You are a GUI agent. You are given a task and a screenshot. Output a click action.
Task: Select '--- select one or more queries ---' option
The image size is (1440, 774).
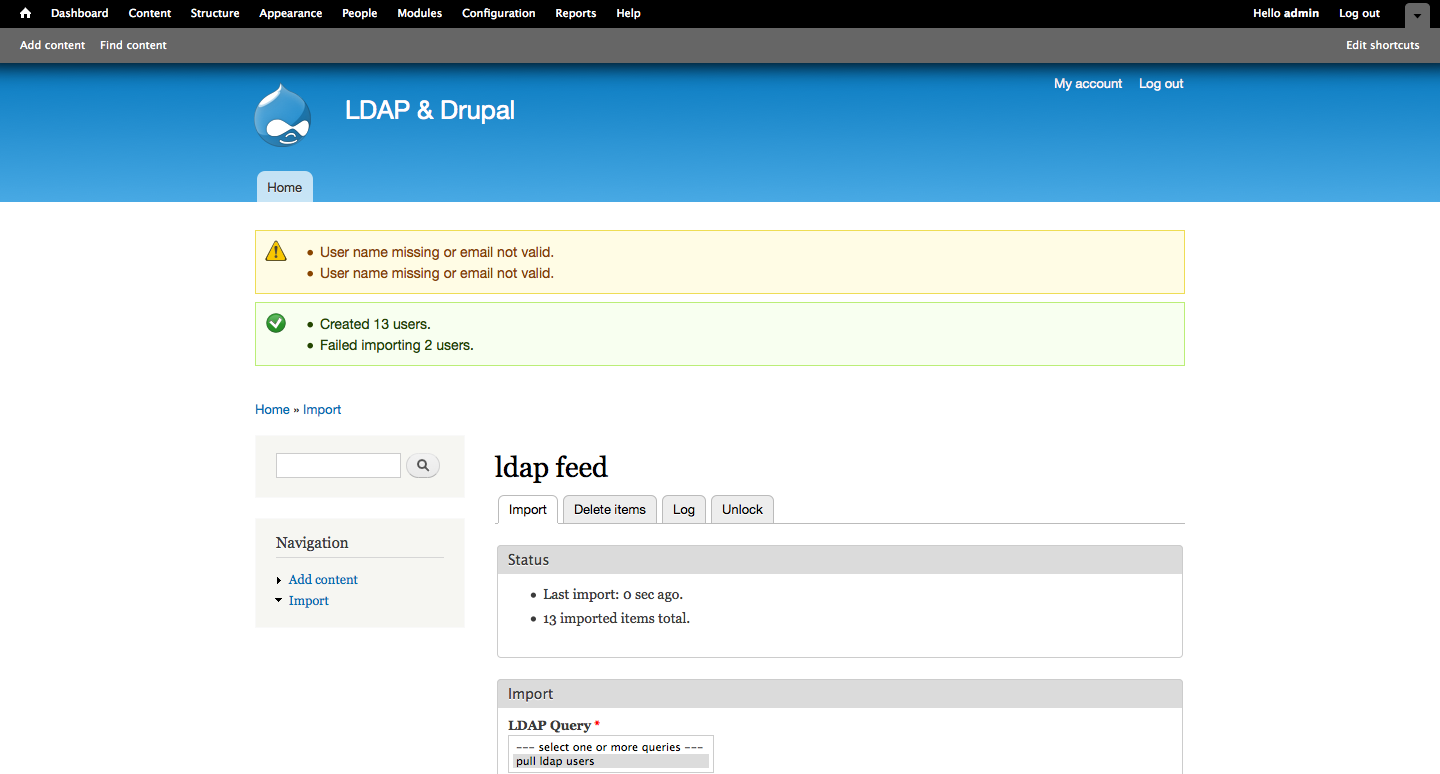coord(611,747)
